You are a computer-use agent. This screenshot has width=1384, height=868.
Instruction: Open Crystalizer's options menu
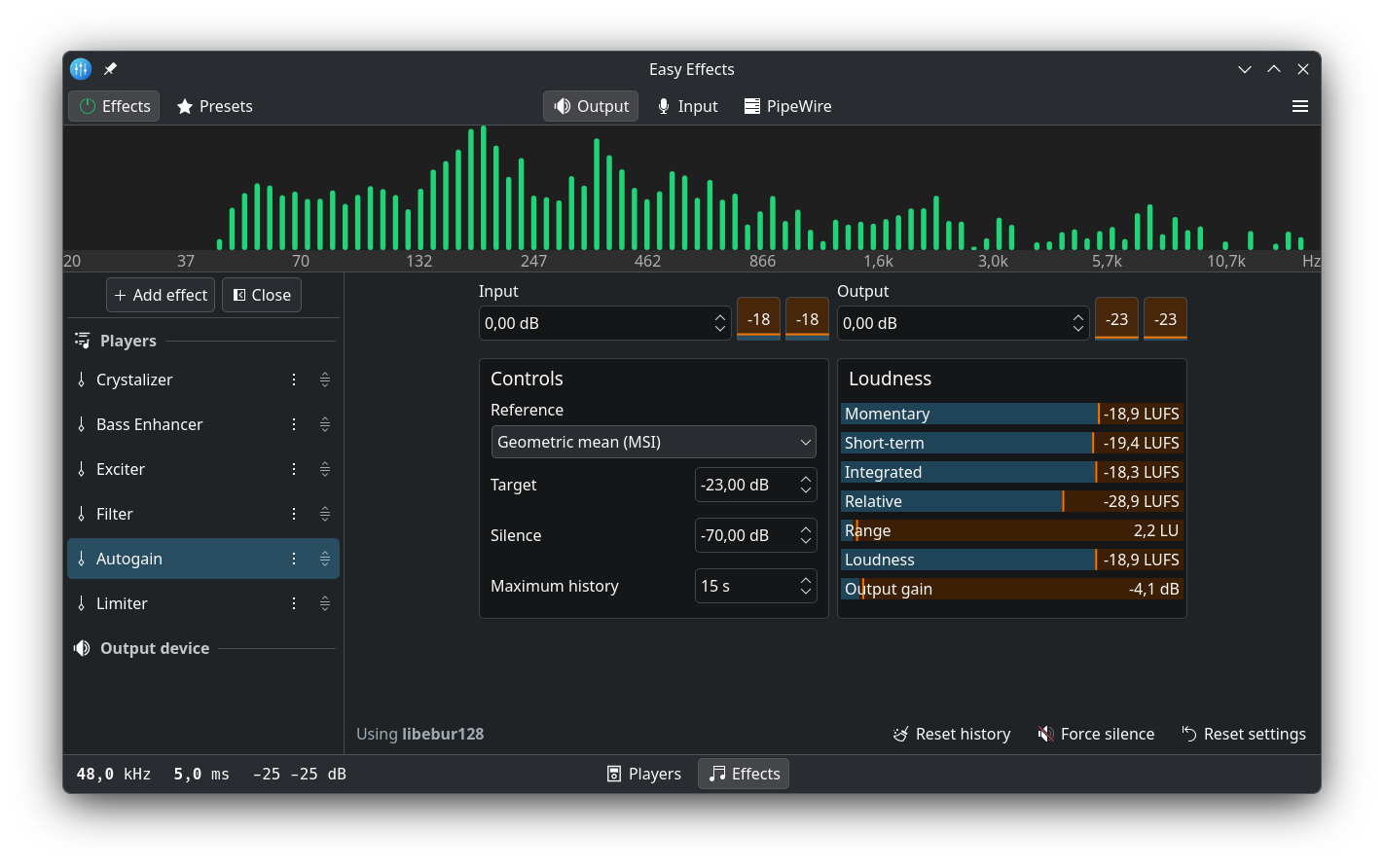pos(293,380)
